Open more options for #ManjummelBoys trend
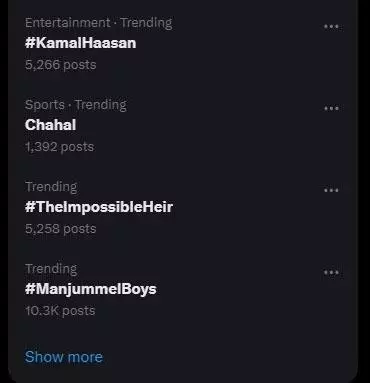 point(331,272)
